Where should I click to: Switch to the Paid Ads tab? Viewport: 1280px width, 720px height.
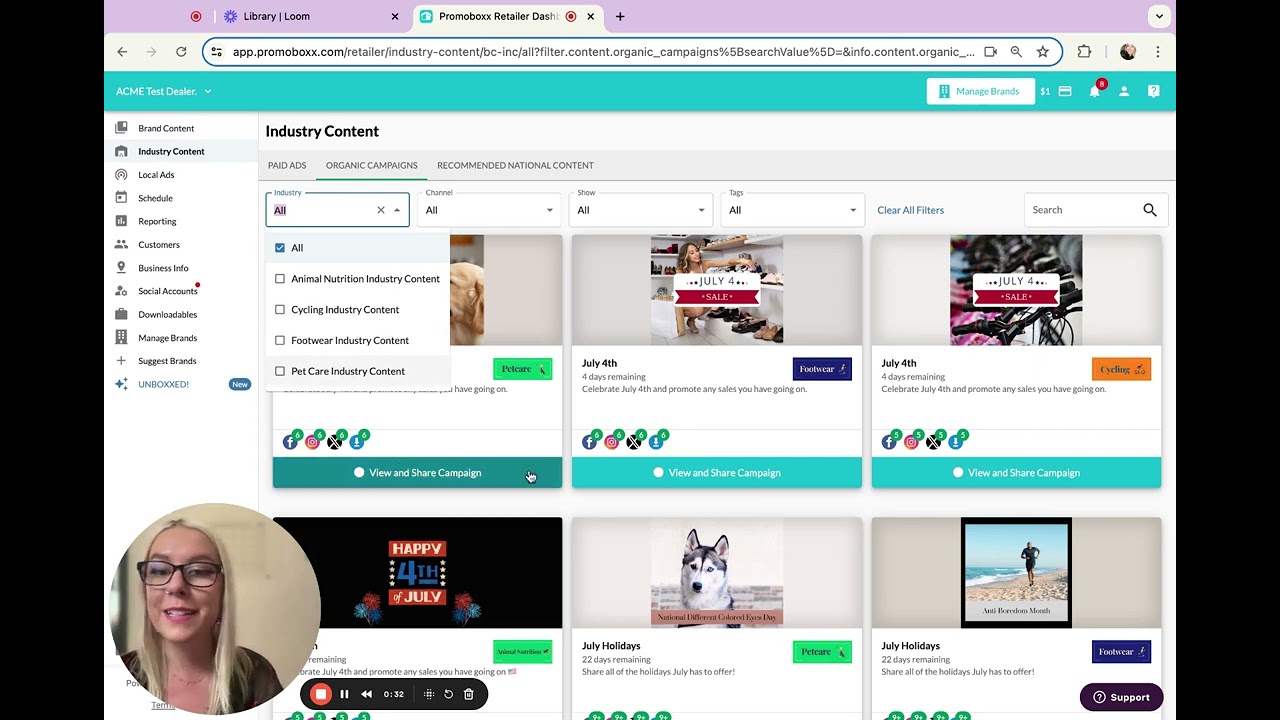tap(287, 165)
